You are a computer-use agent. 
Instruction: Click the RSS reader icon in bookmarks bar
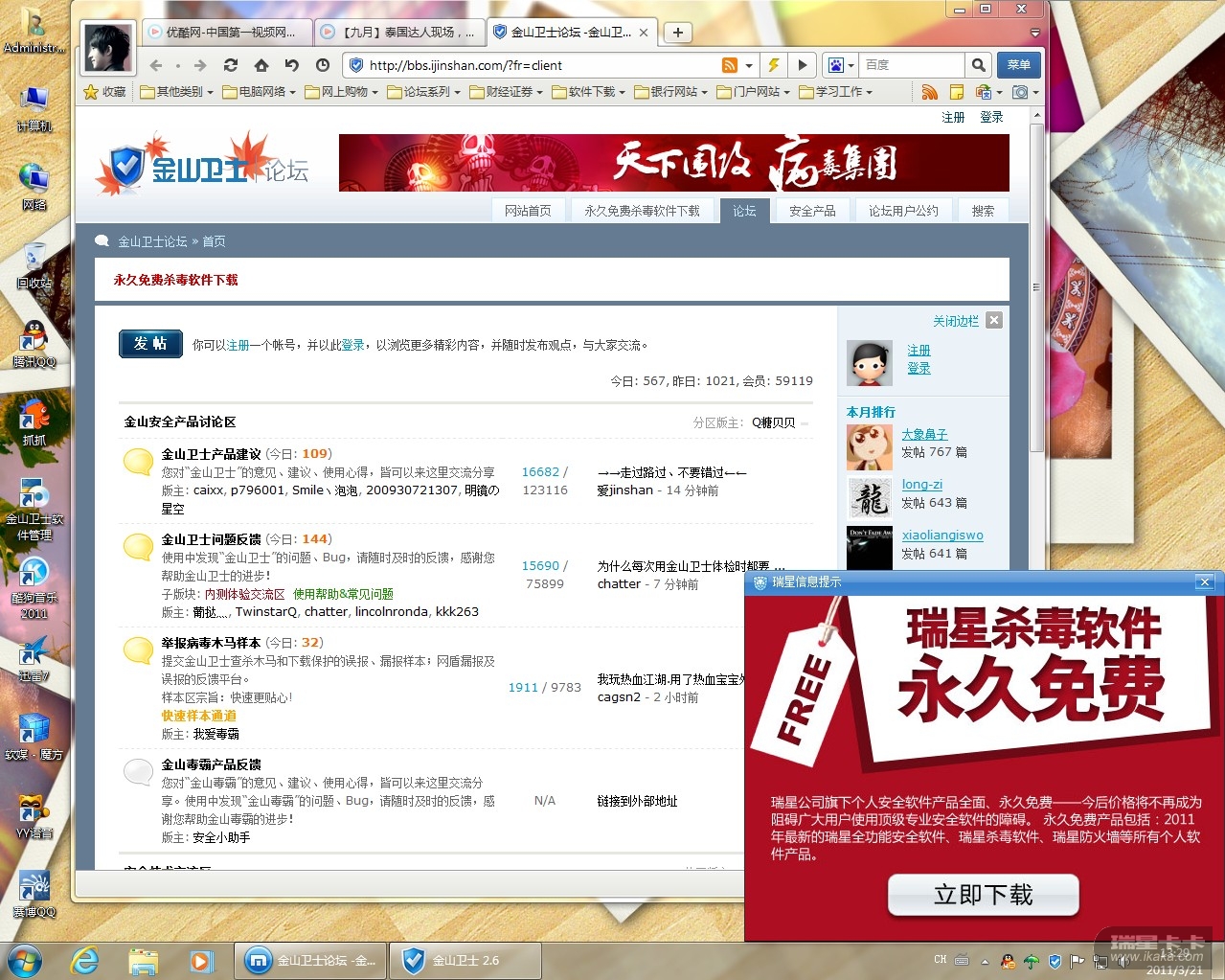[x=929, y=92]
